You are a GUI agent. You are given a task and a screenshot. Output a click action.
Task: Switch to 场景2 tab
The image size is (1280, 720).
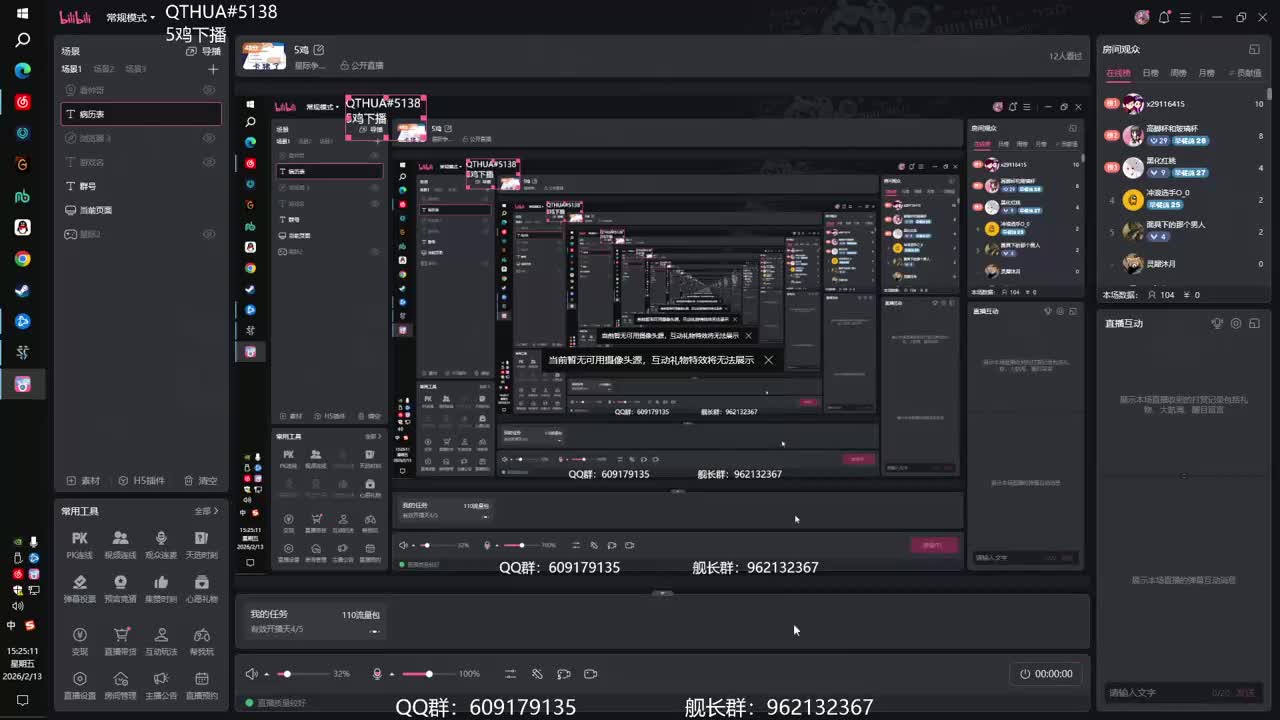click(104, 69)
